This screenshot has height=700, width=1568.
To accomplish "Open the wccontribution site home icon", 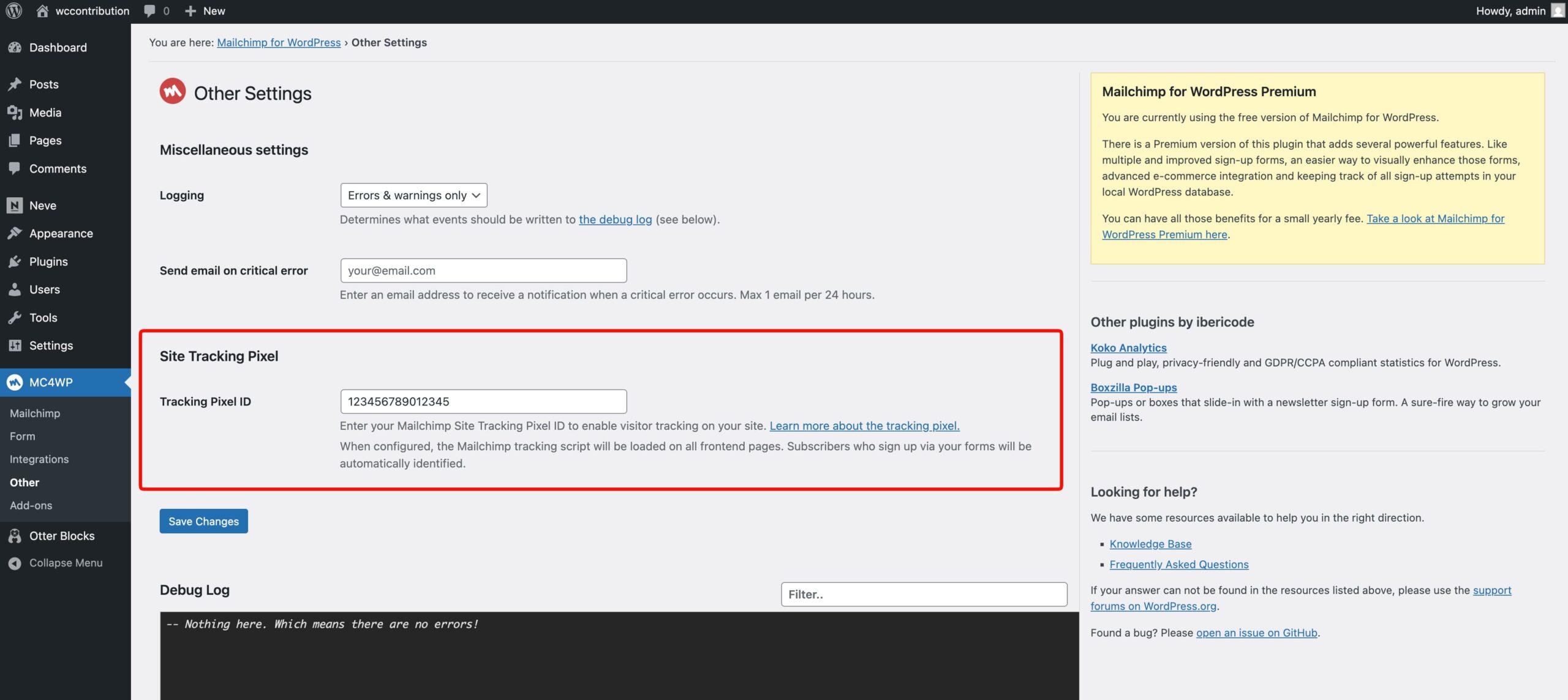I will coord(42,11).
